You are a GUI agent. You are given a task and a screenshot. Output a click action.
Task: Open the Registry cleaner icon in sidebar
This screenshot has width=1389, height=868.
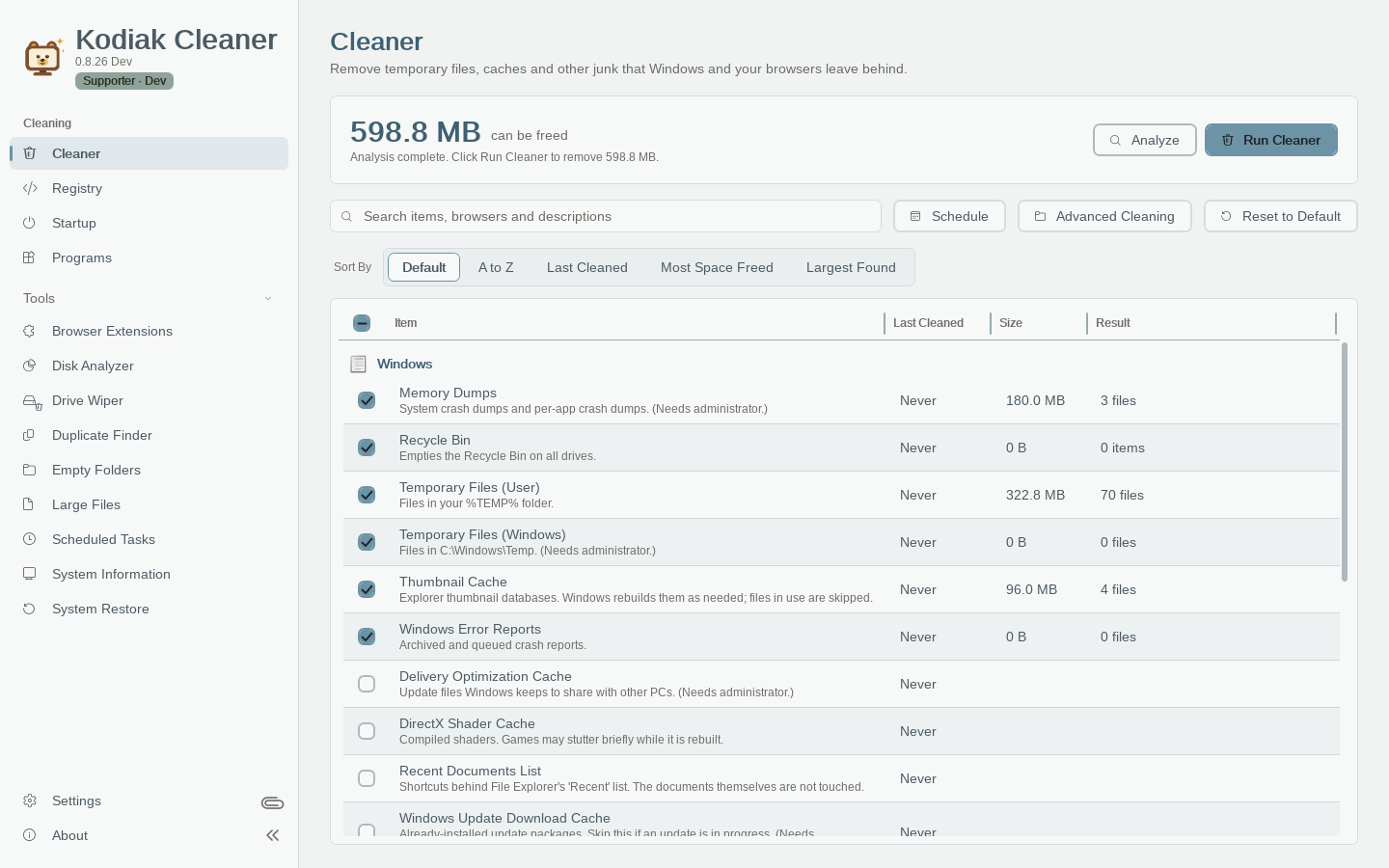pos(30,188)
